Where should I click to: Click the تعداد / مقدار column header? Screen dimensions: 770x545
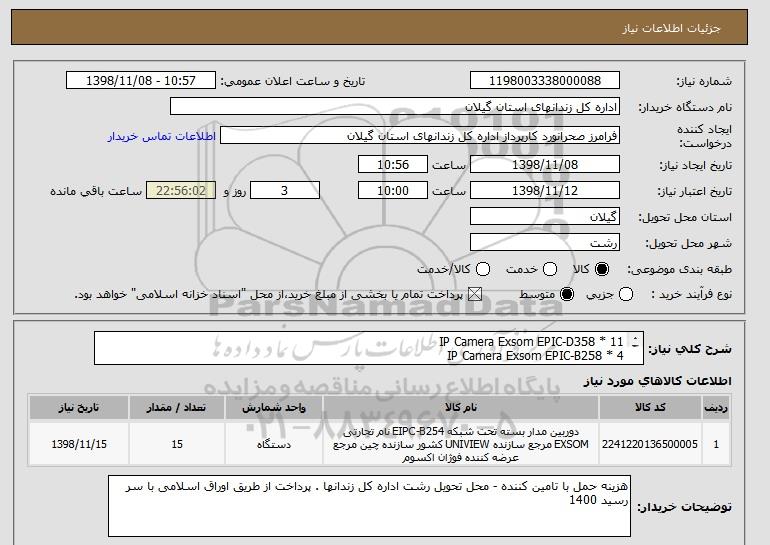177,408
